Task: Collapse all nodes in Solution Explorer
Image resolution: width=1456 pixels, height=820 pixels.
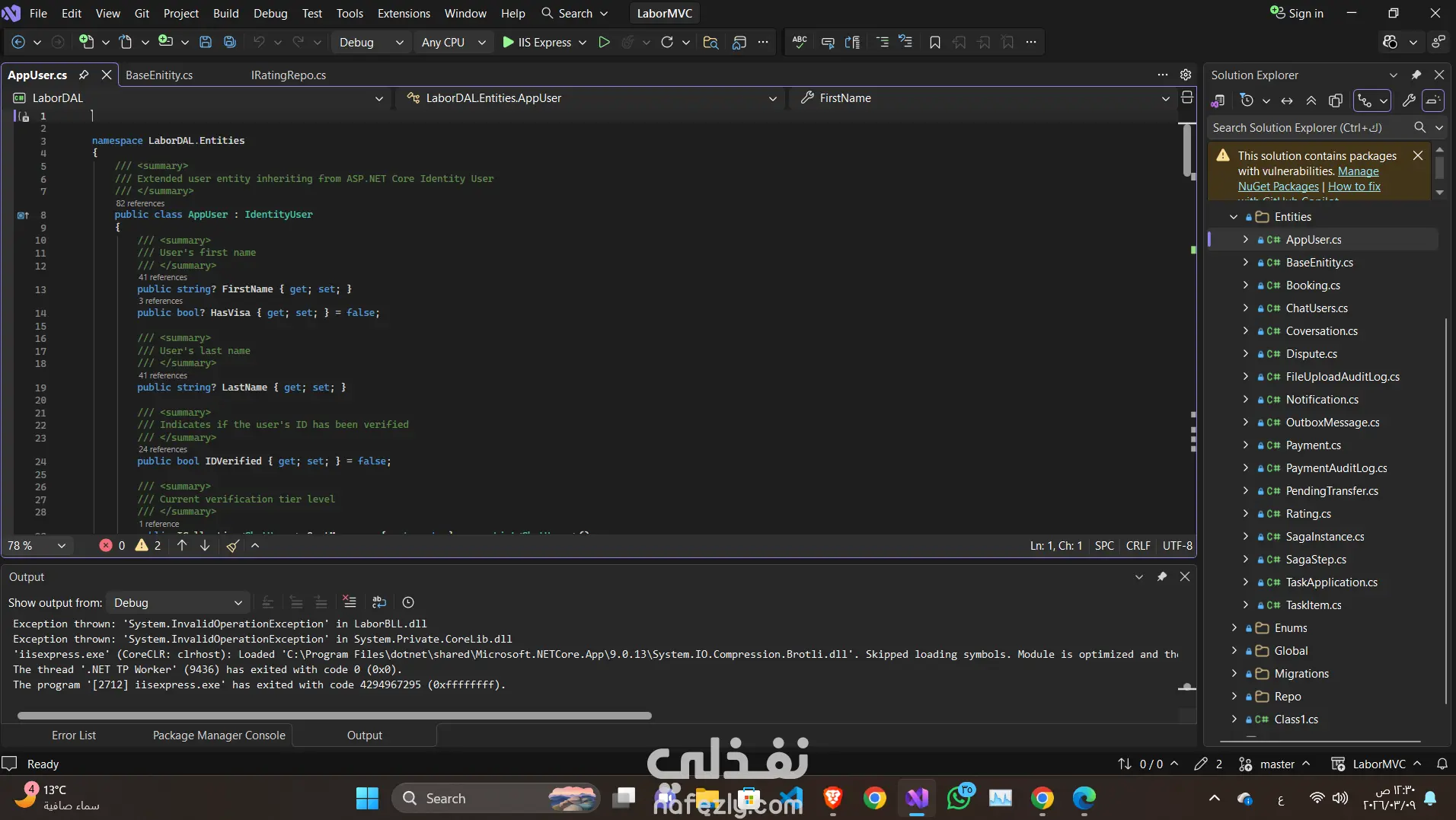Action: (1311, 101)
